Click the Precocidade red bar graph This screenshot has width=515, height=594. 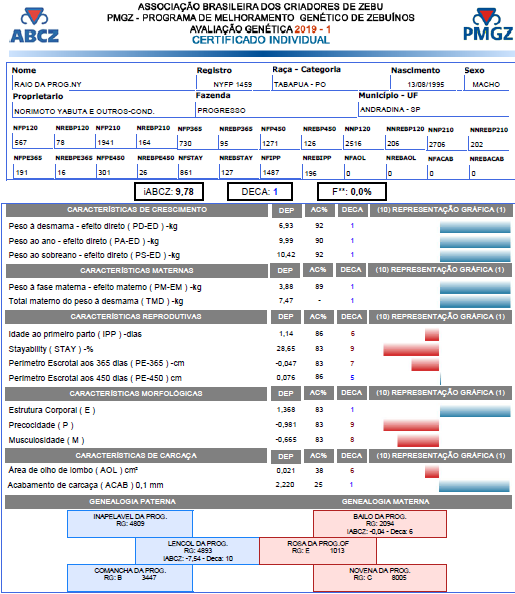[x=411, y=425]
